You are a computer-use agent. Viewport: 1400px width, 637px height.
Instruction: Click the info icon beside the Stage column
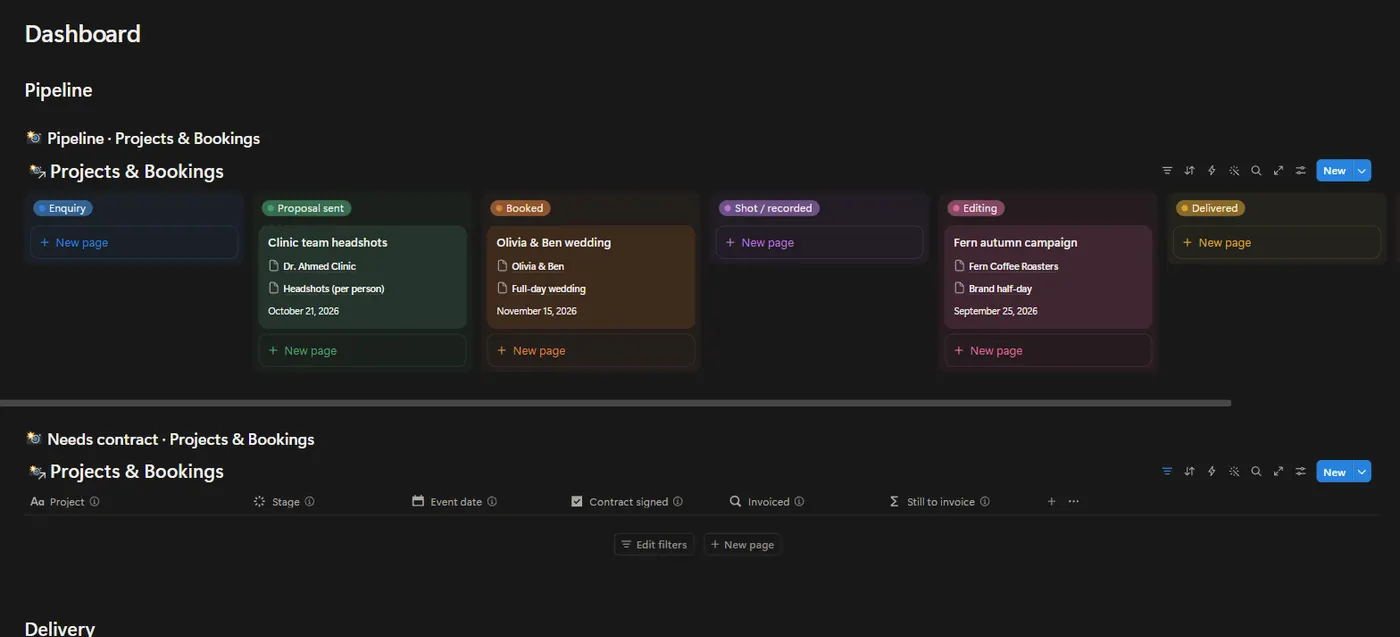coord(310,502)
